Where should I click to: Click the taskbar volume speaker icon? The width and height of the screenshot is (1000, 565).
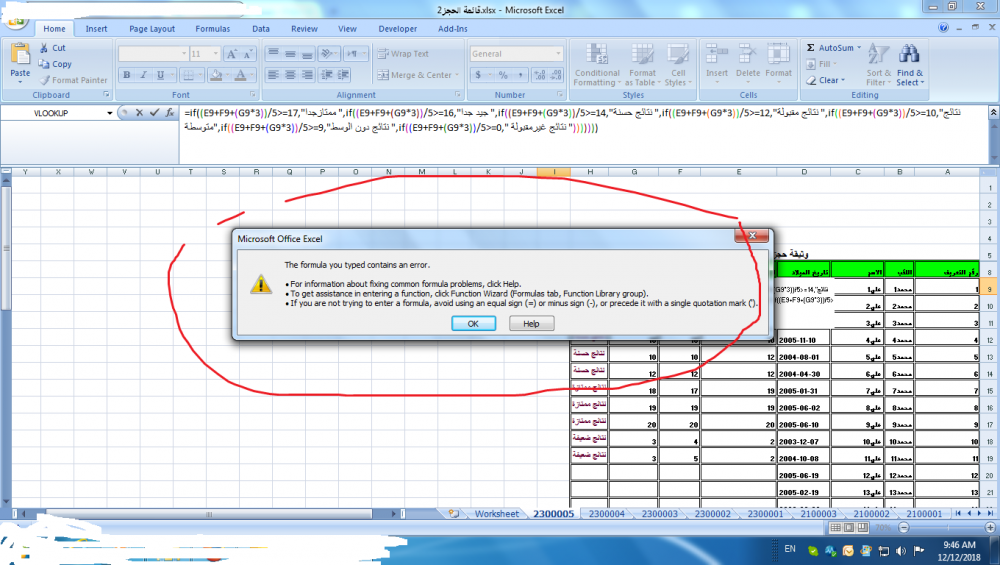901,550
